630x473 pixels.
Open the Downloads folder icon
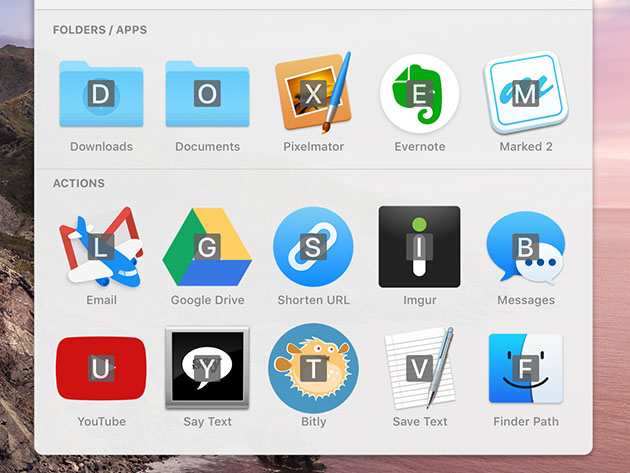[x=101, y=94]
